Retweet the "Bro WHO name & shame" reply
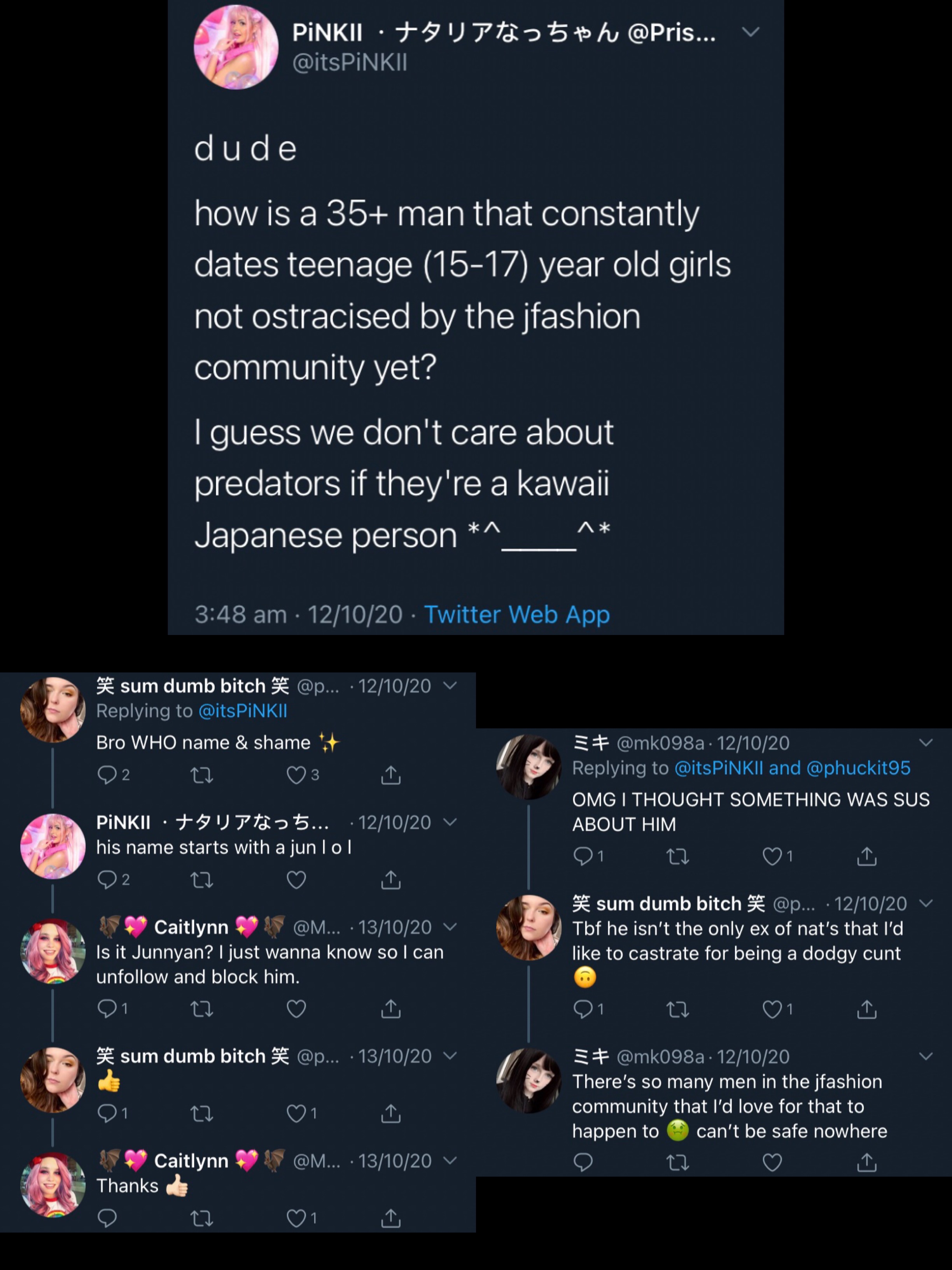 click(x=201, y=776)
